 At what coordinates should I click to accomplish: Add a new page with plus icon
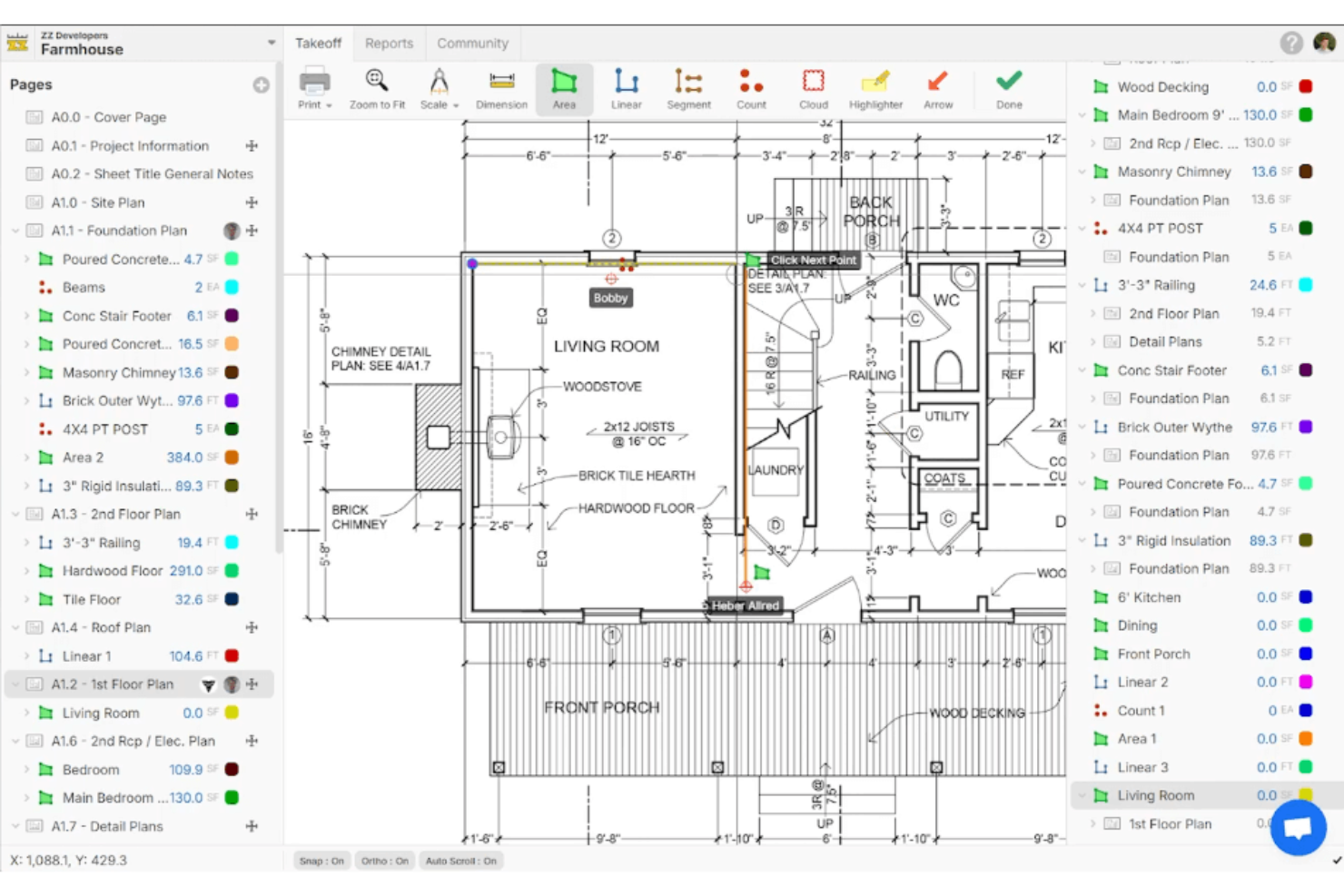(261, 84)
